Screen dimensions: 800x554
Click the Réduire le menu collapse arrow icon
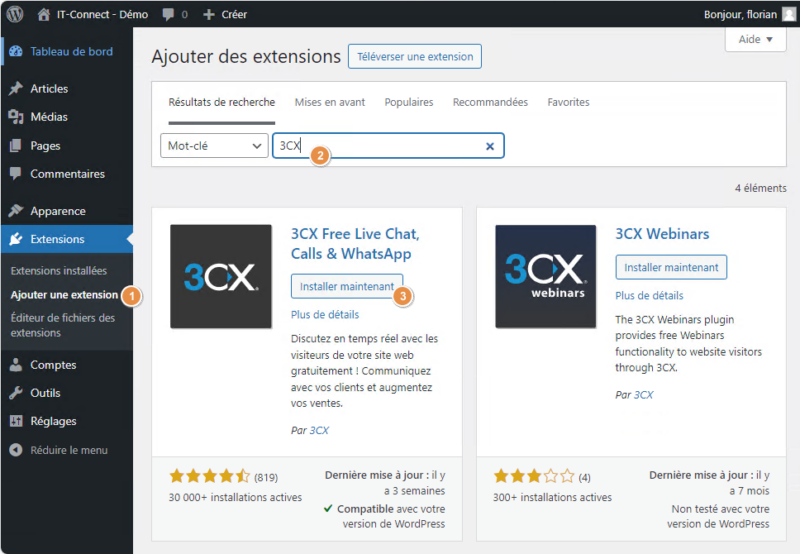coord(16,450)
